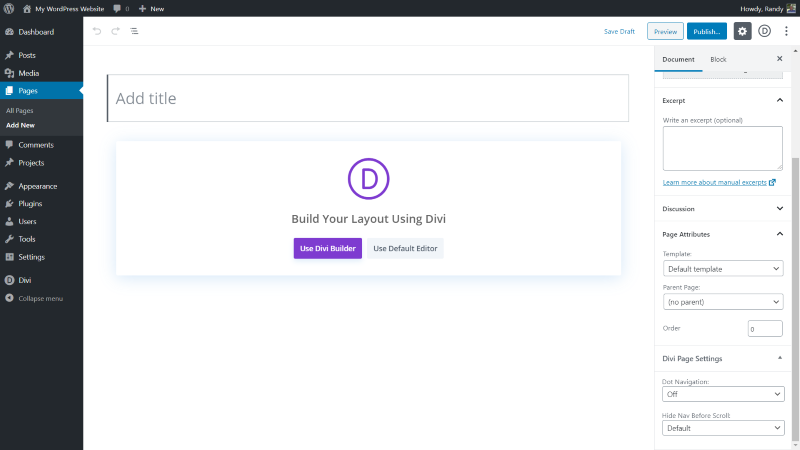Click the Redo arrow icon
Viewport: 800px width, 450px height.
click(x=116, y=31)
